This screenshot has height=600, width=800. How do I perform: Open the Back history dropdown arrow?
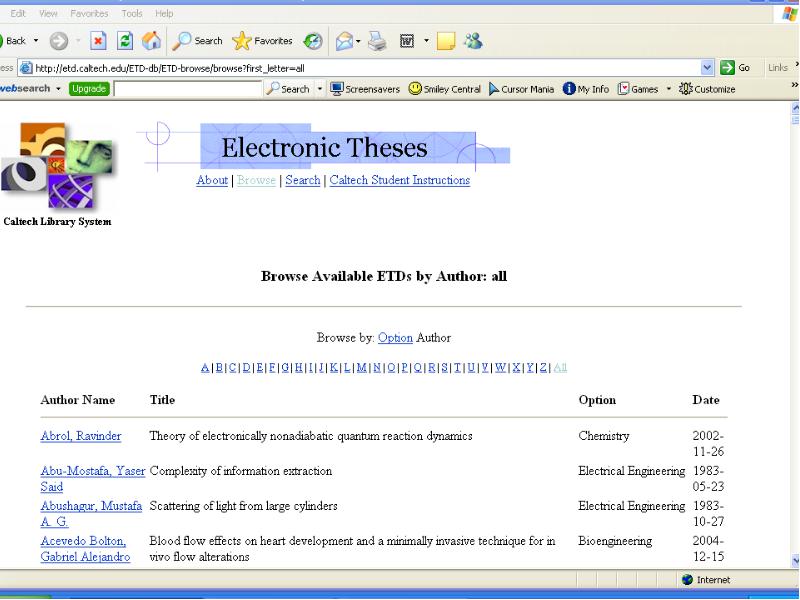pyautogui.click(x=36, y=41)
